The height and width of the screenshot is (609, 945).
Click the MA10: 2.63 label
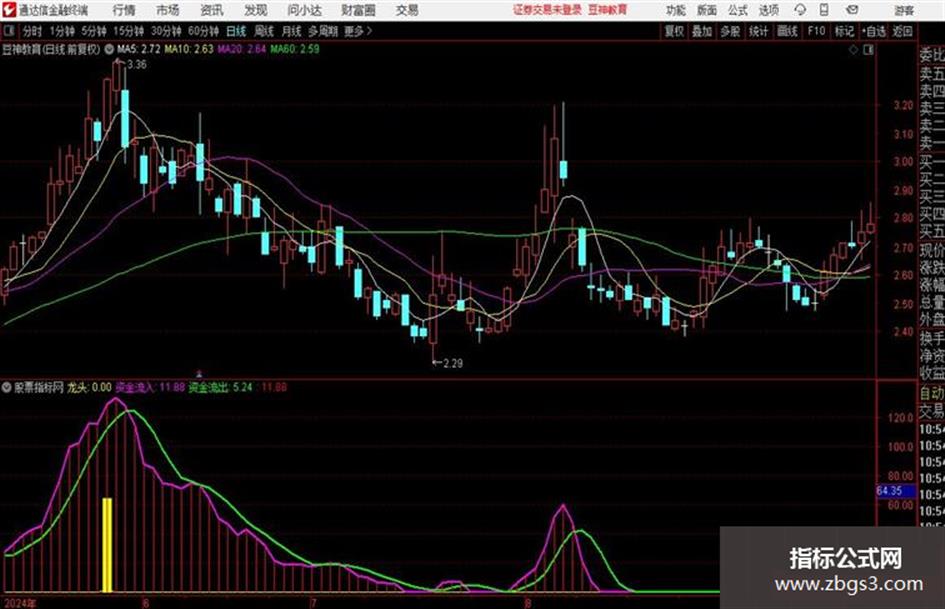189,49
